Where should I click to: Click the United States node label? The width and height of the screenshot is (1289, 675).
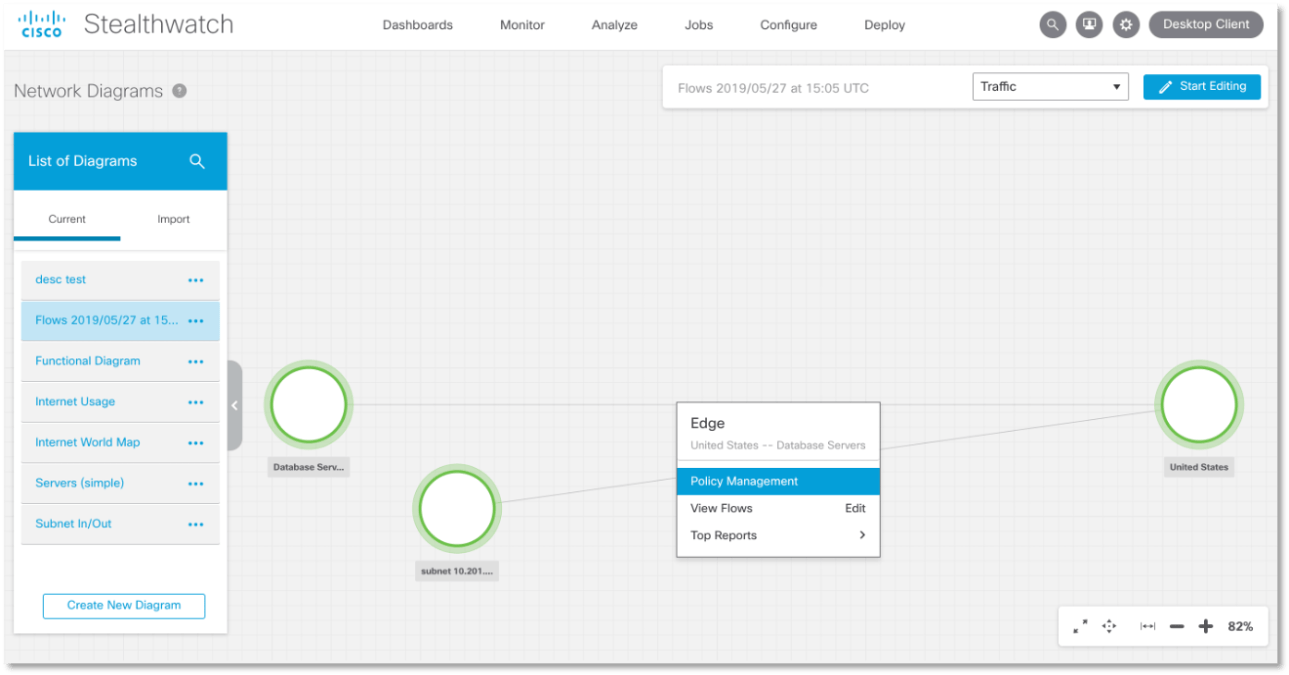coord(1199,467)
